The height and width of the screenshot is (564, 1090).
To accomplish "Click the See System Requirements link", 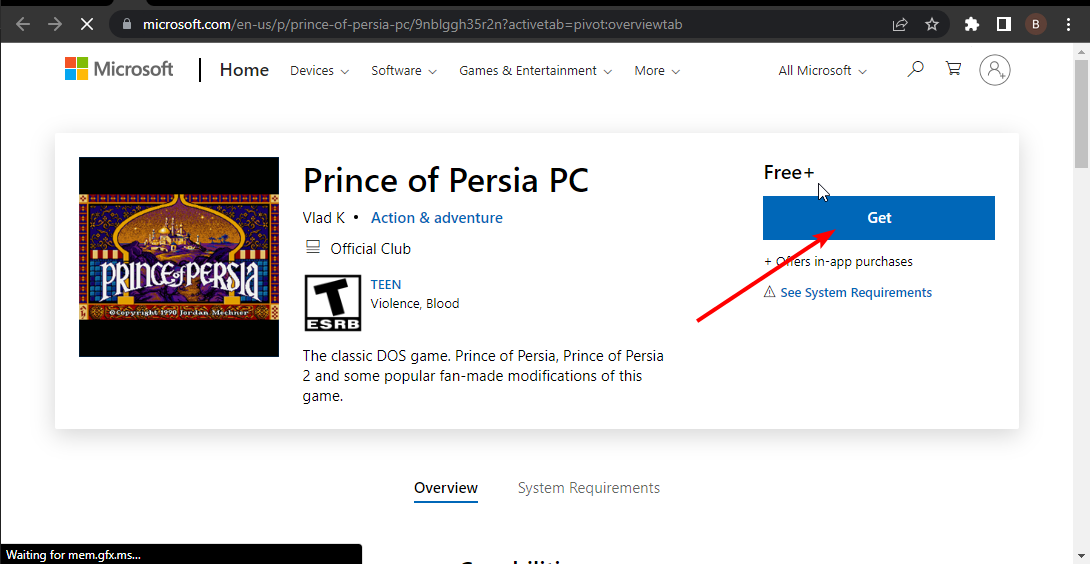I will (856, 293).
